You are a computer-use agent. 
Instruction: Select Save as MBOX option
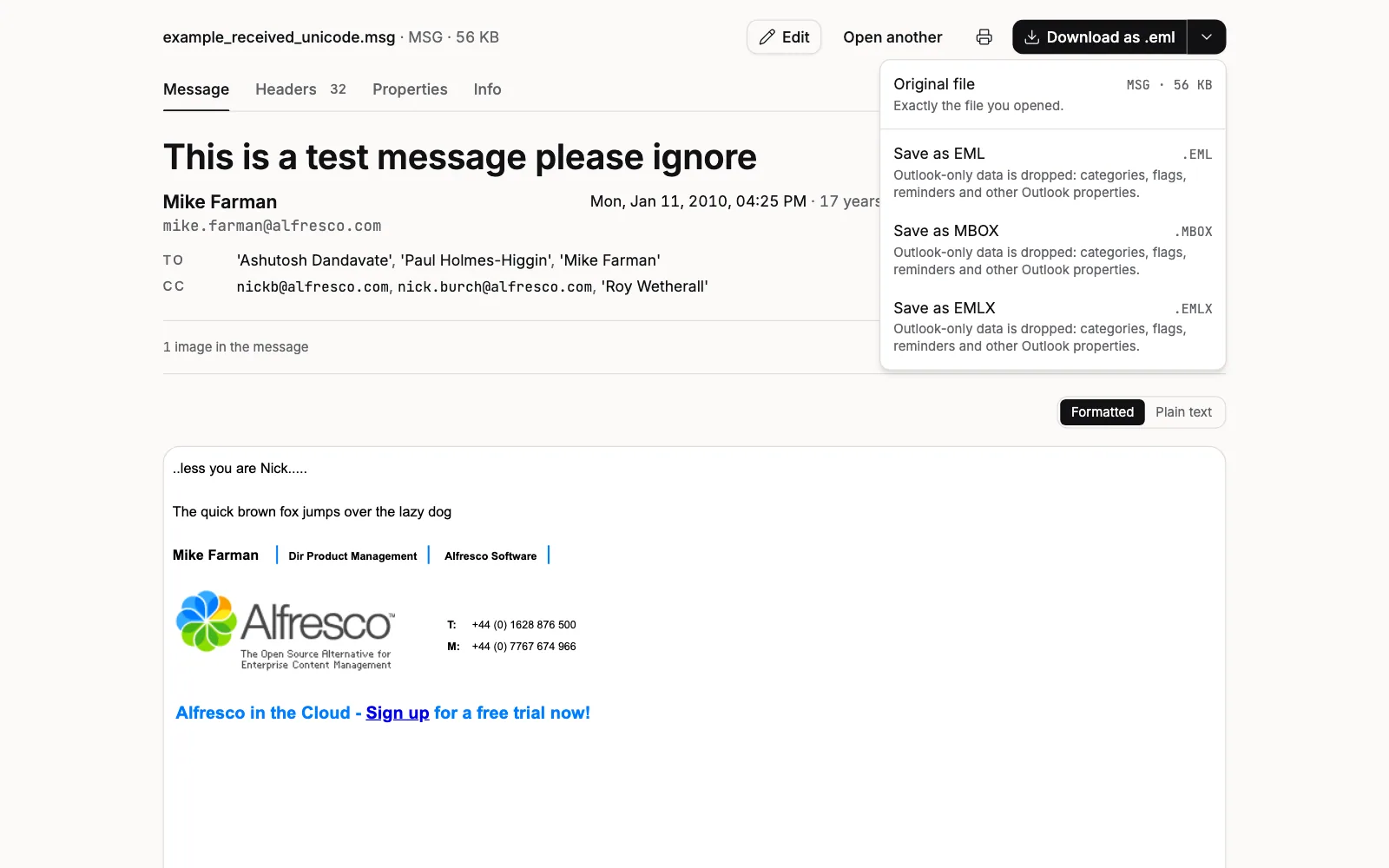(1053, 250)
